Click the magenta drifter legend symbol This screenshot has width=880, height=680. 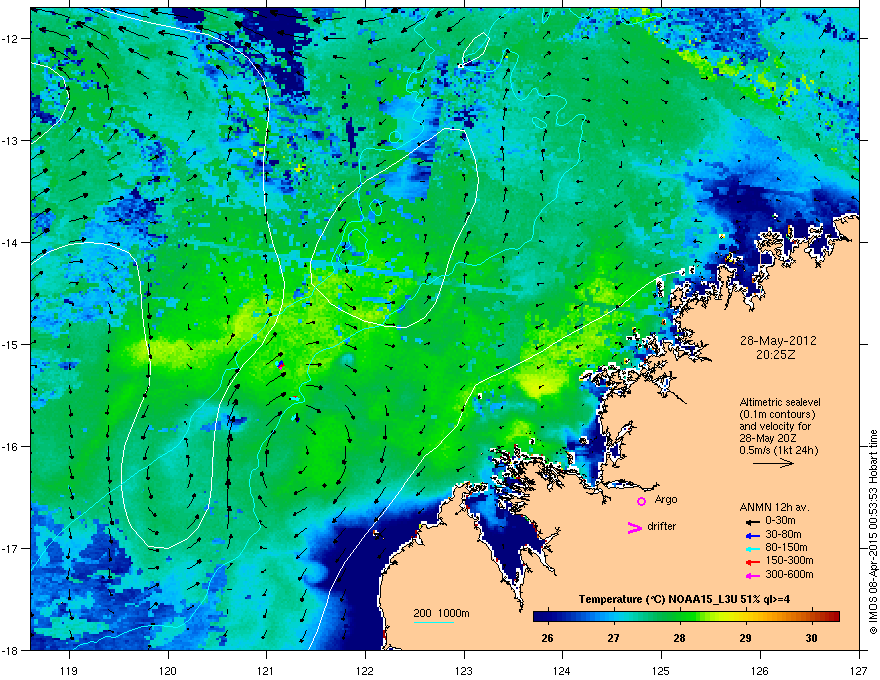[x=634, y=527]
